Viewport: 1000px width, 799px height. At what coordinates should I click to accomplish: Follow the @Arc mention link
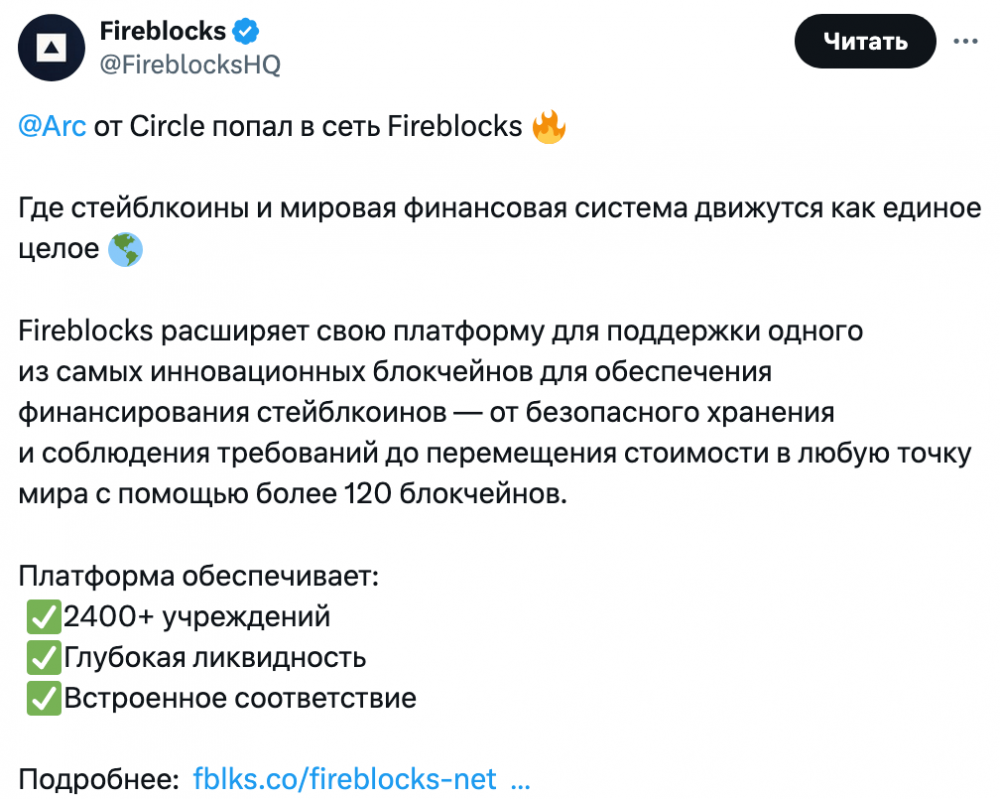53,127
